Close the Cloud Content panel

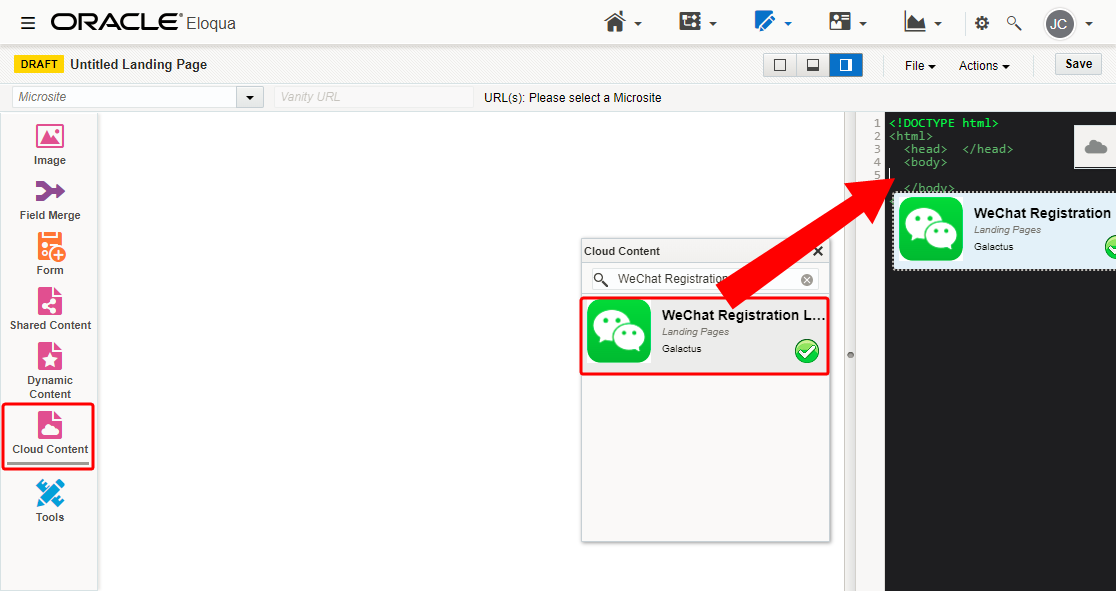(x=818, y=251)
